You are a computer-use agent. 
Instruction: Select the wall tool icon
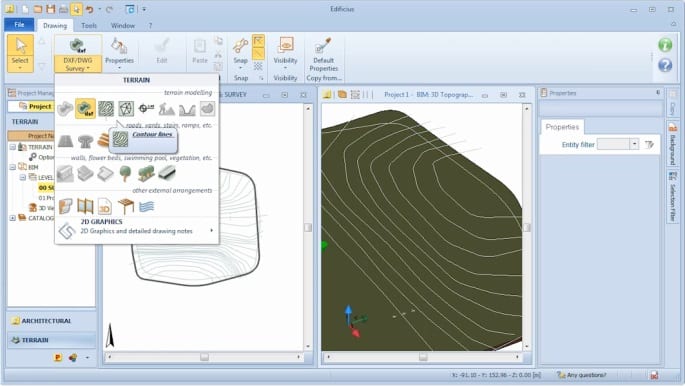coord(65,173)
